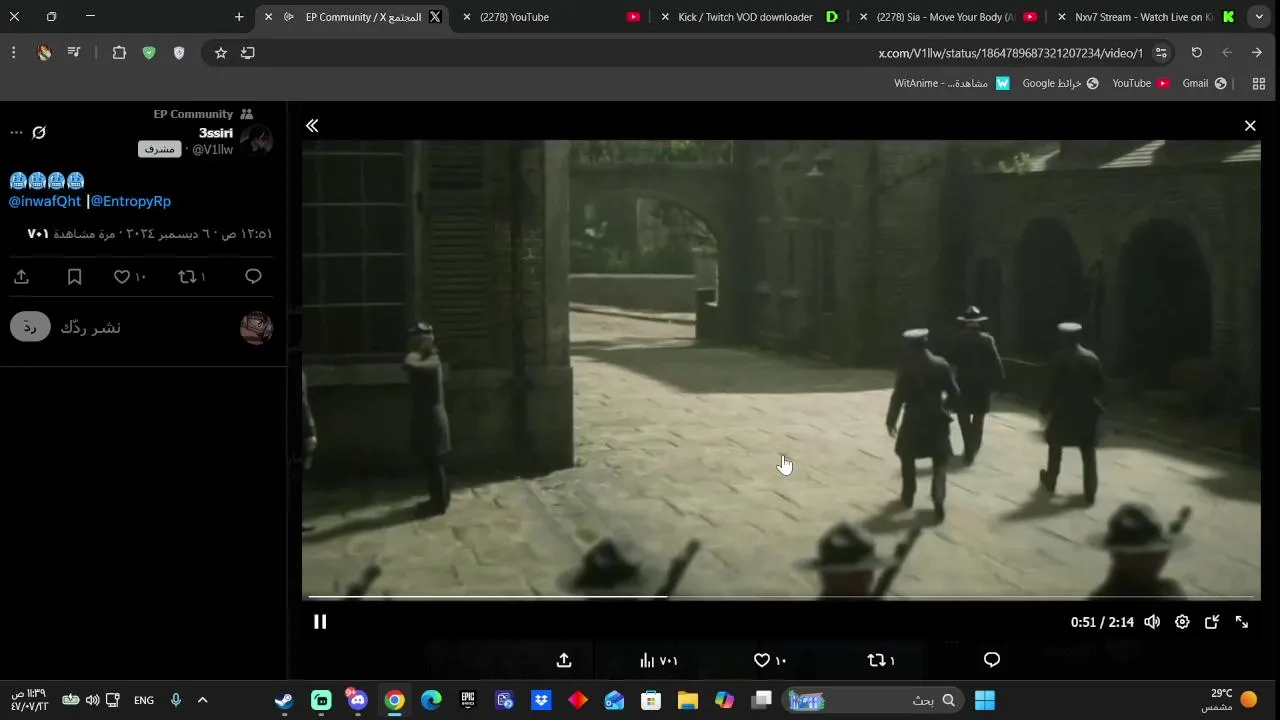Open the media controls playlist icon

(x=74, y=53)
